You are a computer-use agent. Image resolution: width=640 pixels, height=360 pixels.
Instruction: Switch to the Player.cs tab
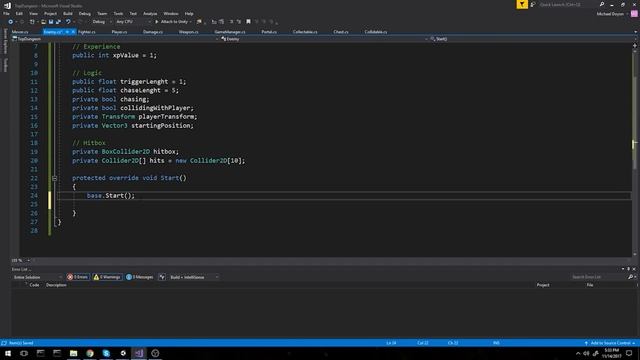(119, 32)
